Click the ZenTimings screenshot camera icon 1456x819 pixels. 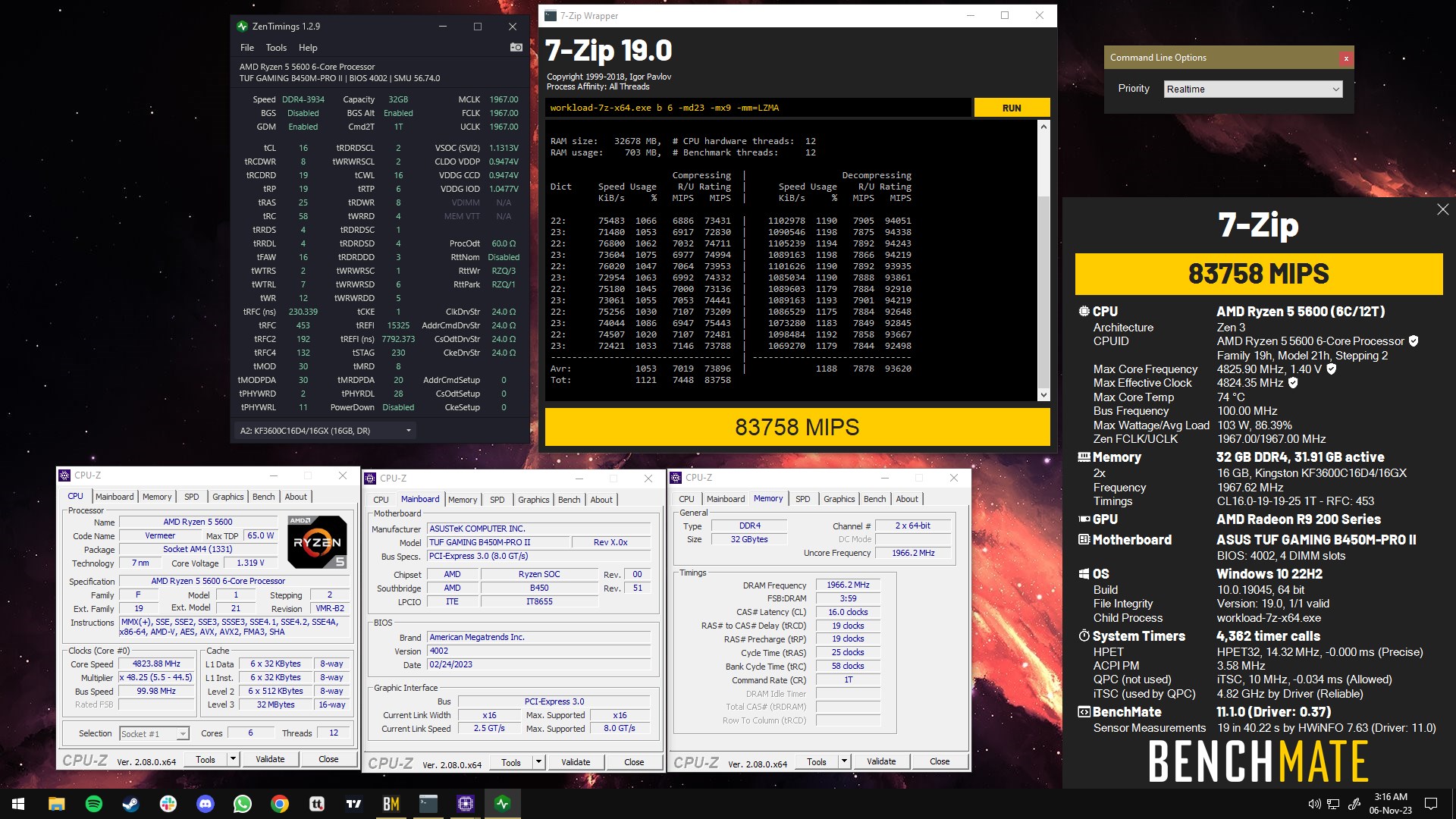(x=516, y=47)
